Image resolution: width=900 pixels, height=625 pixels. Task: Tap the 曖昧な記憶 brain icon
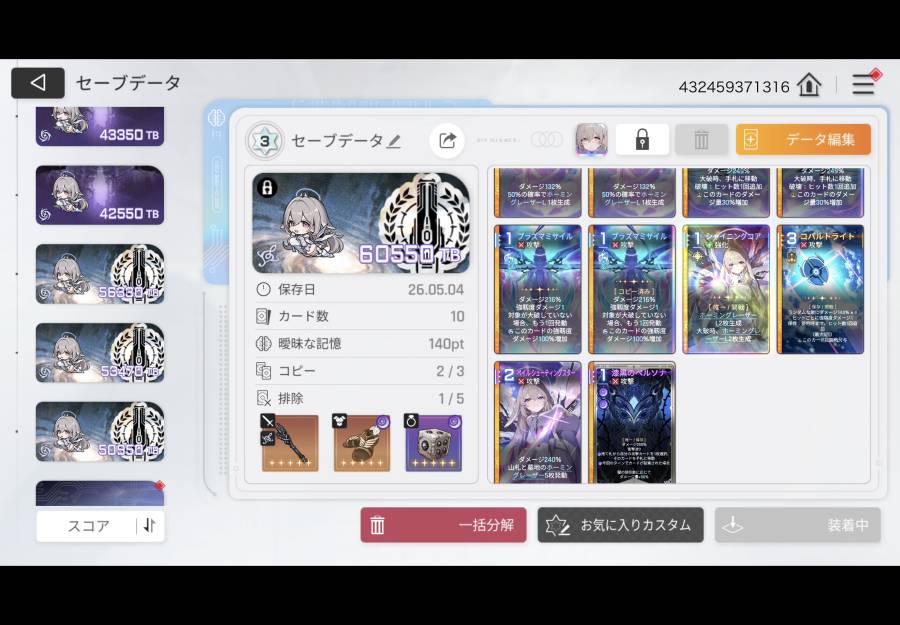pos(263,343)
